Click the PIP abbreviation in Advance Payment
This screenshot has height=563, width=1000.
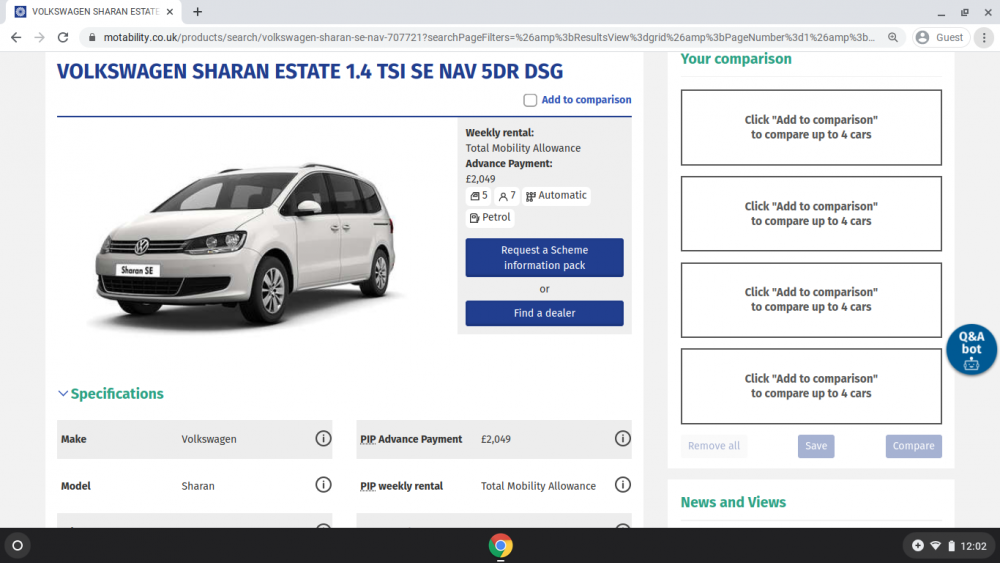368,439
